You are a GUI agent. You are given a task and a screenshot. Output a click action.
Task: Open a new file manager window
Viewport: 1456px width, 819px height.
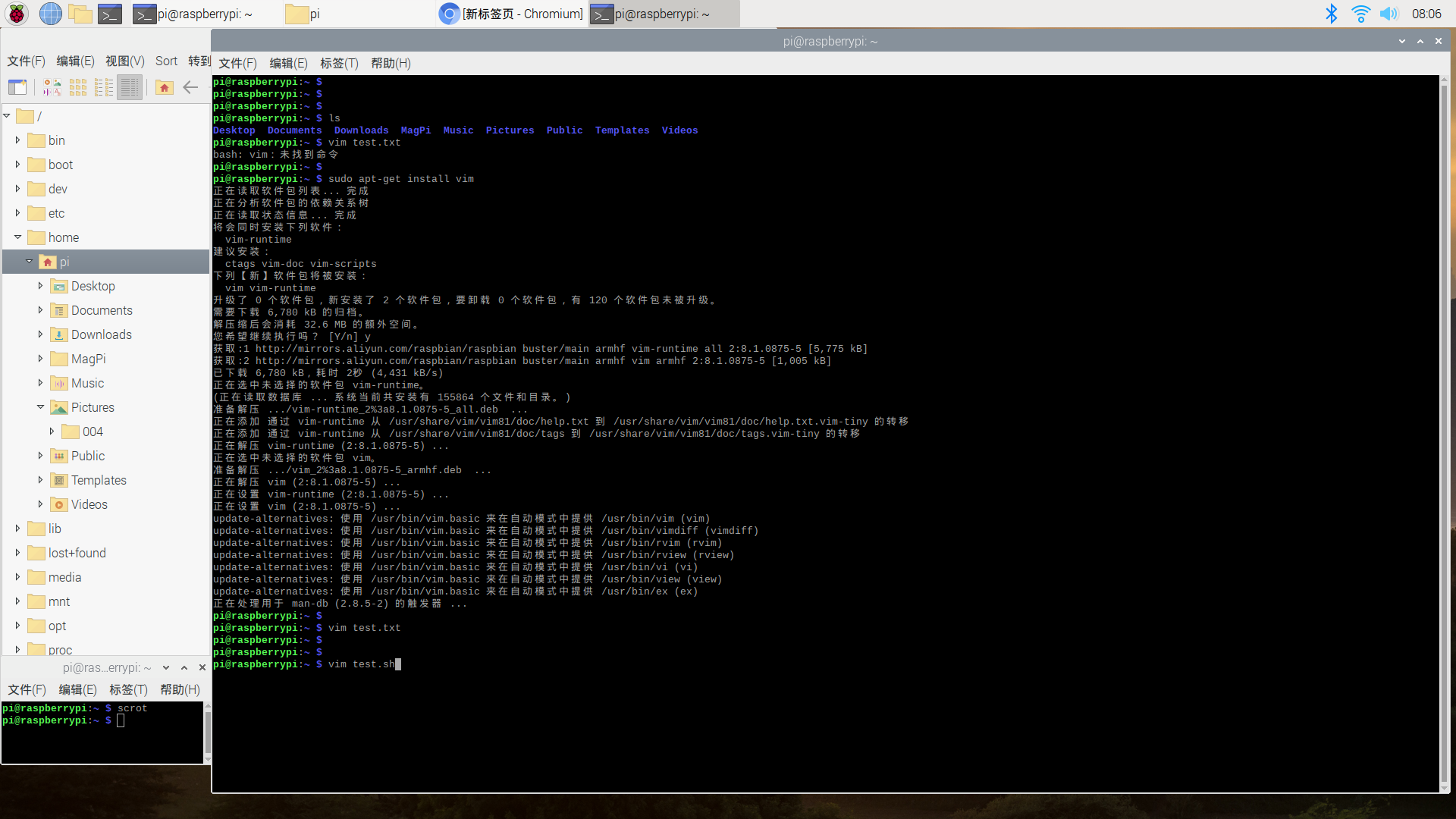(17, 88)
